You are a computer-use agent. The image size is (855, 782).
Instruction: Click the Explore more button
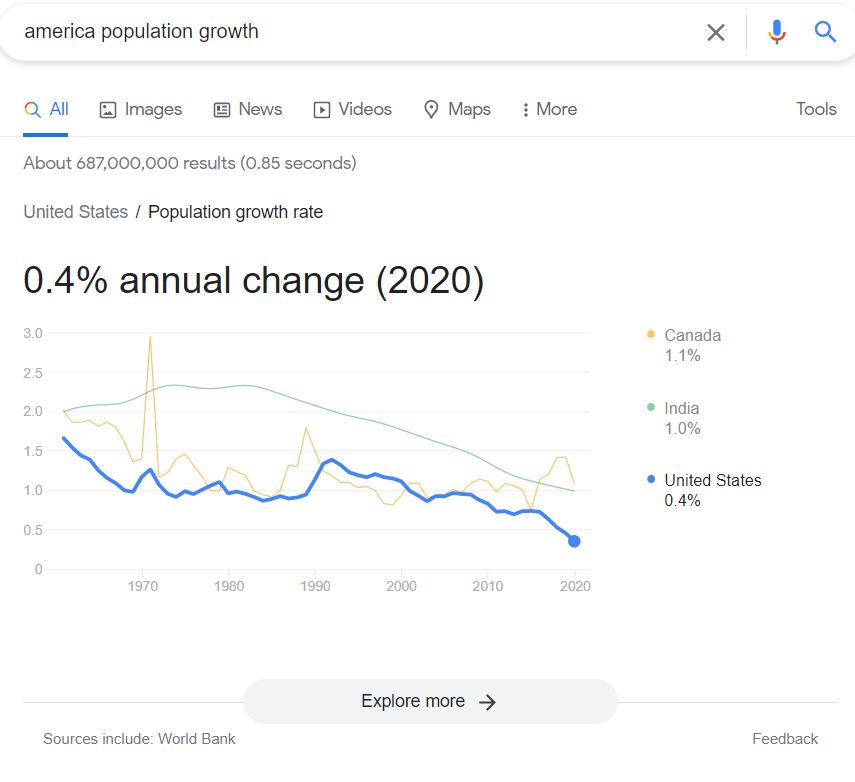(x=430, y=701)
